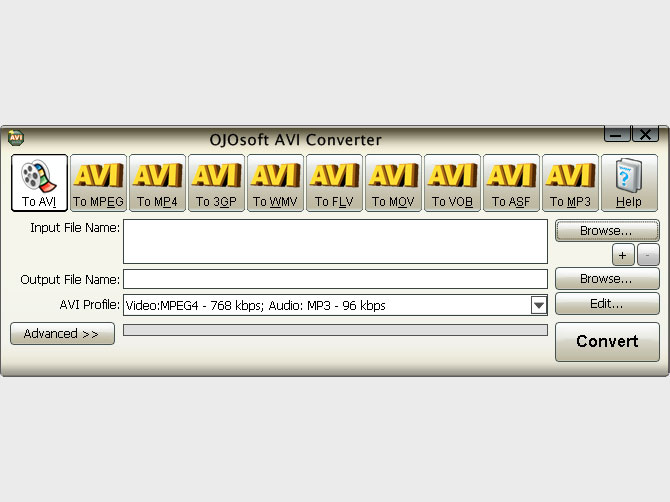The width and height of the screenshot is (670, 502).
Task: Click the OJOsoft AVI Converter title text
Action: [295, 140]
